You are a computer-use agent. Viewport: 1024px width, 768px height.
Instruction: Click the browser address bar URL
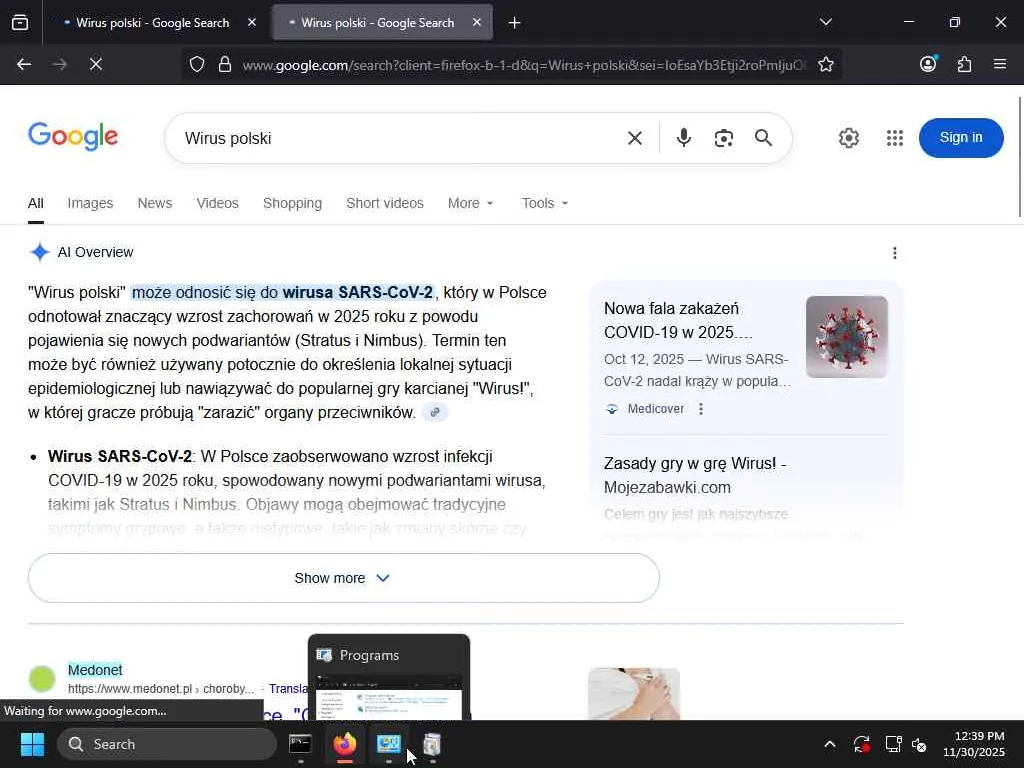point(524,65)
